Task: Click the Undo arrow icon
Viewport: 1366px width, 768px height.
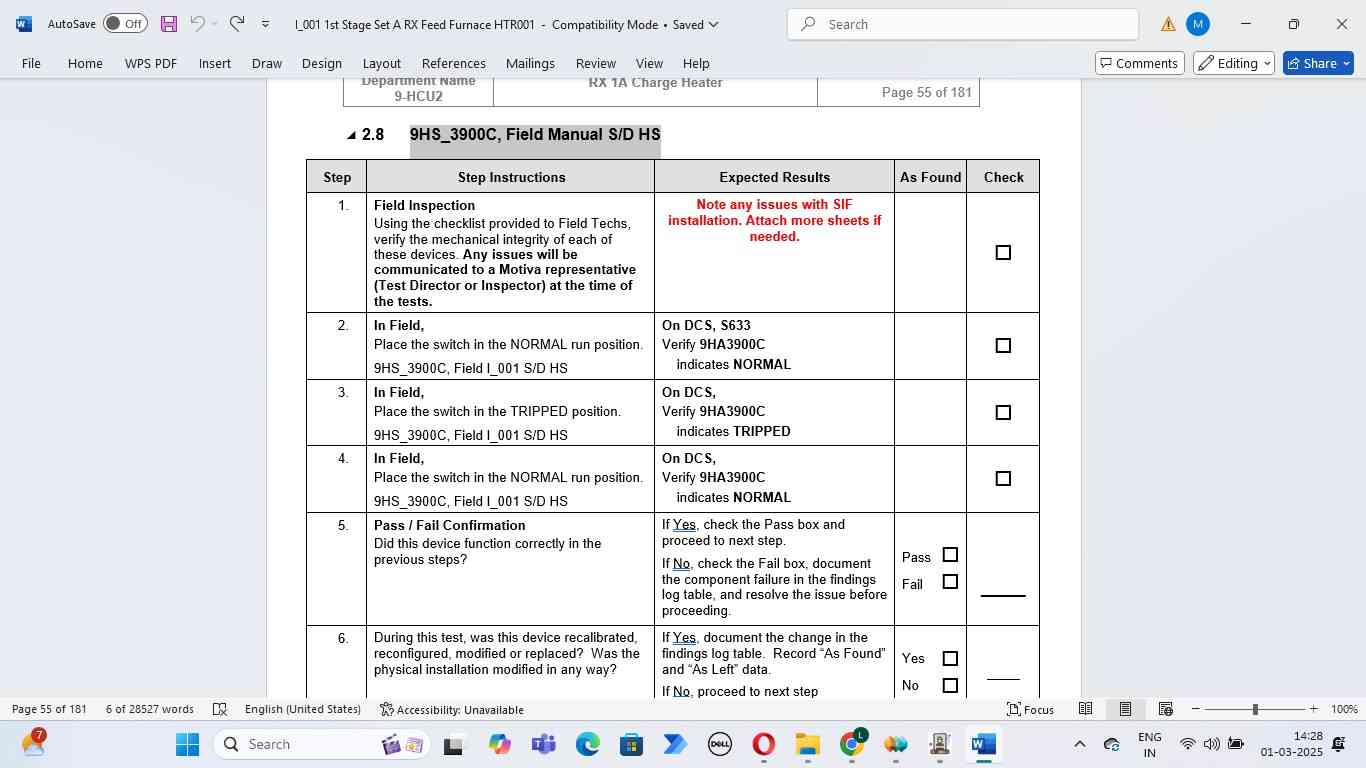Action: [198, 24]
